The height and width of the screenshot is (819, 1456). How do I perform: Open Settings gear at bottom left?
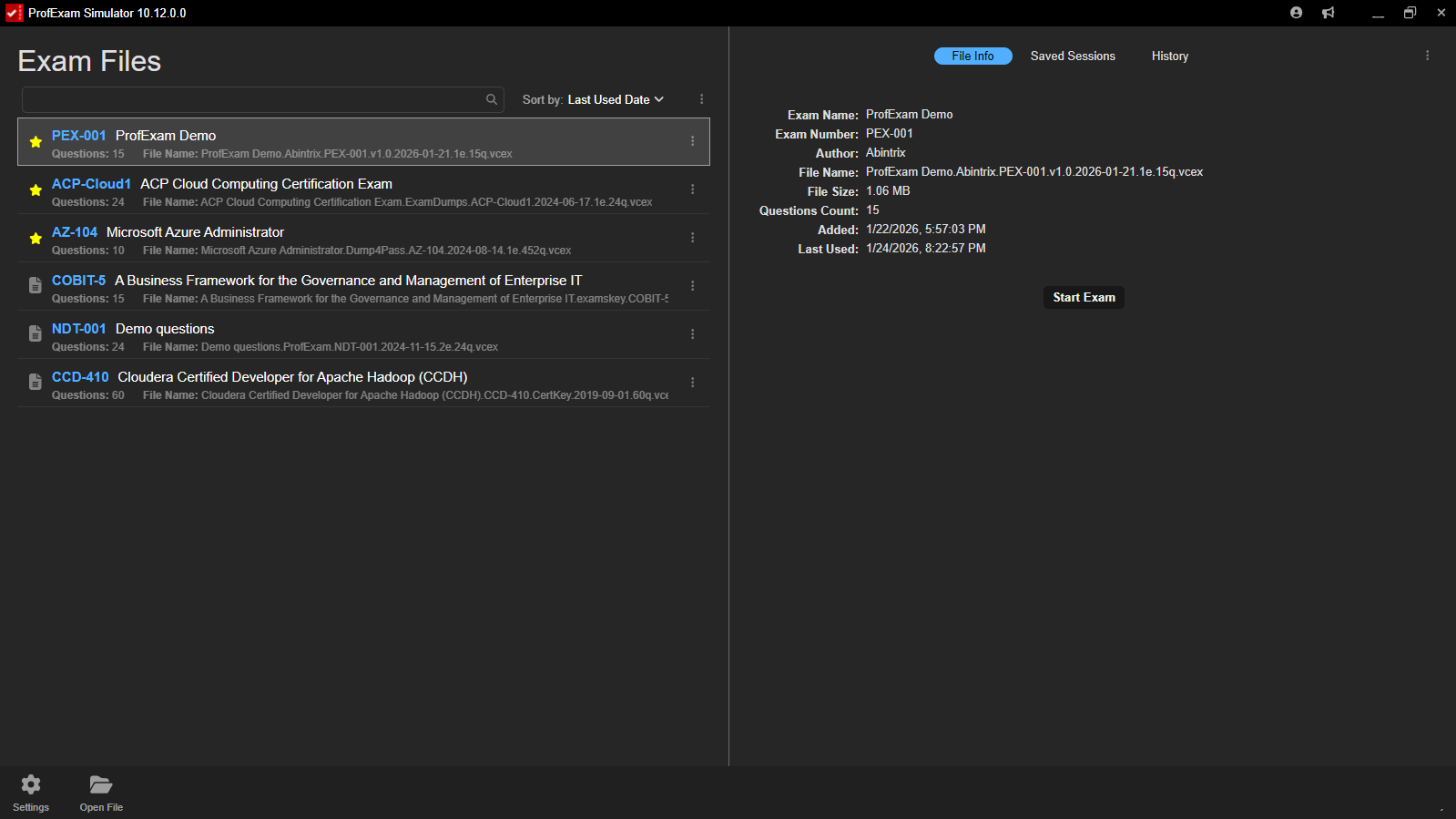coord(31,793)
